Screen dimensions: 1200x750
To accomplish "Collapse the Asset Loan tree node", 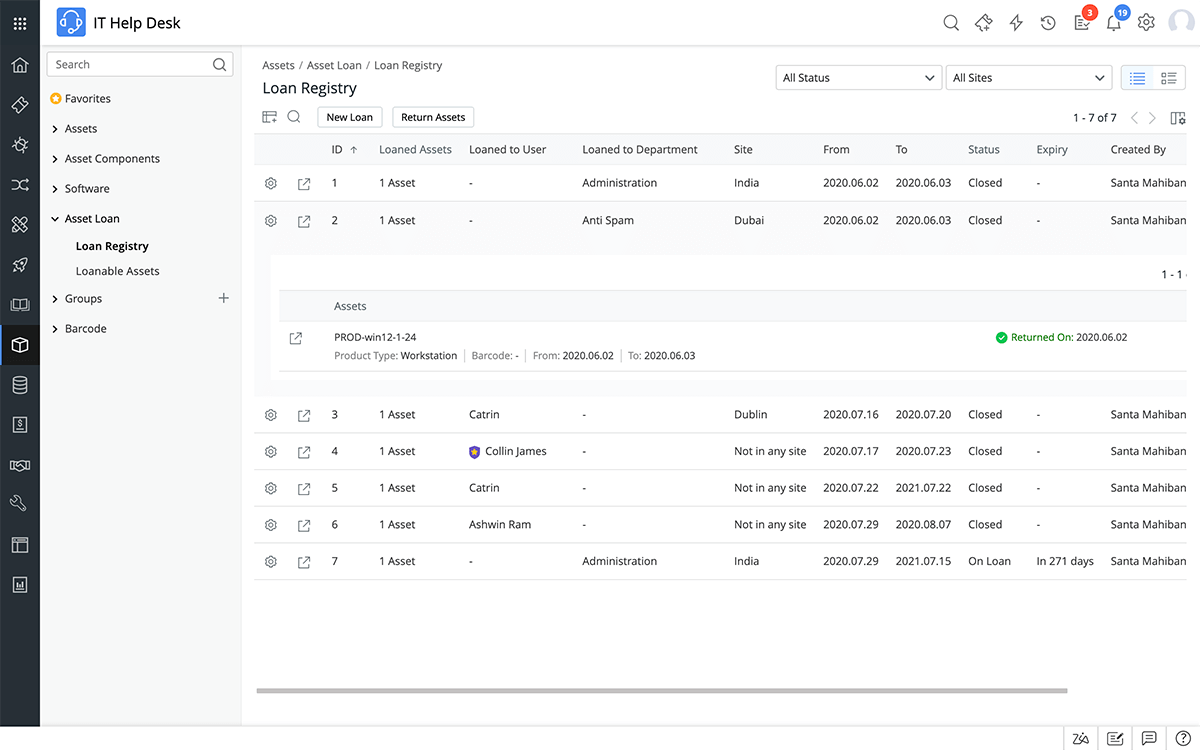I will 55,219.
